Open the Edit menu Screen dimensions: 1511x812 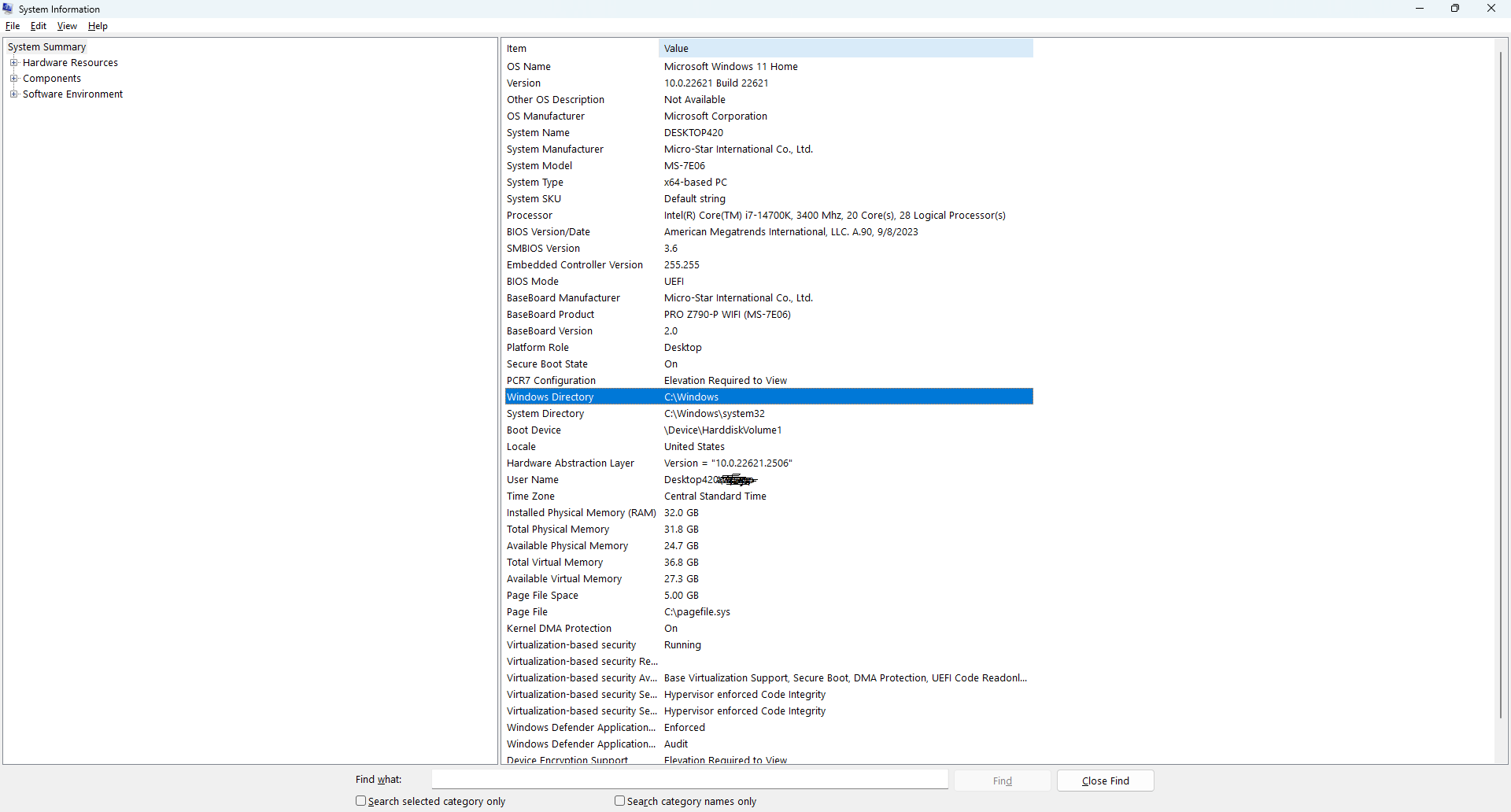(x=39, y=26)
